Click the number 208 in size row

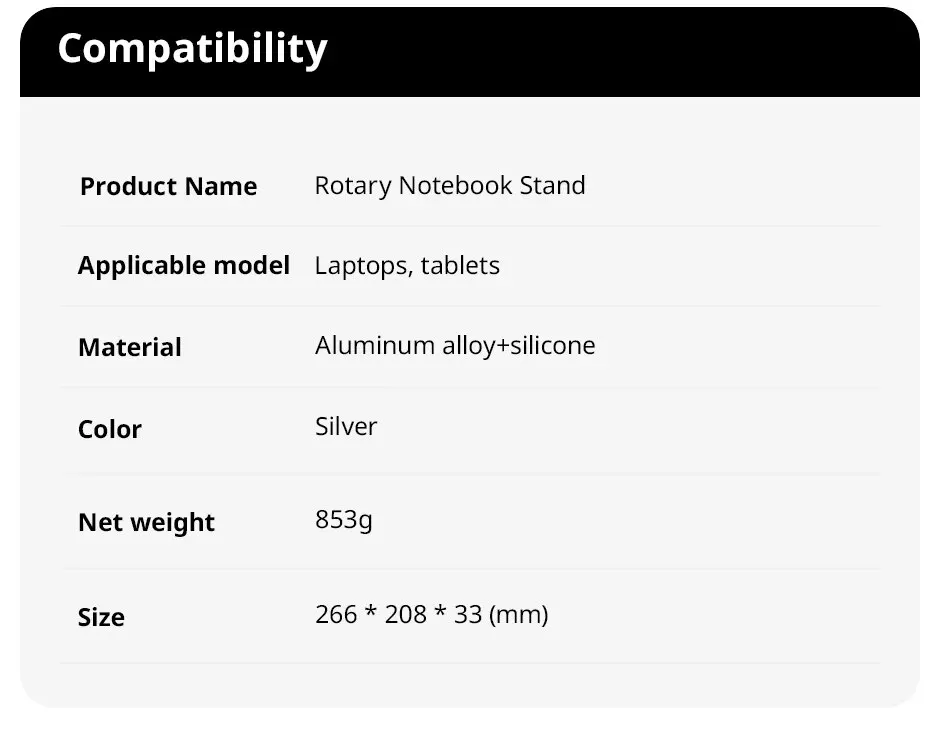point(406,614)
